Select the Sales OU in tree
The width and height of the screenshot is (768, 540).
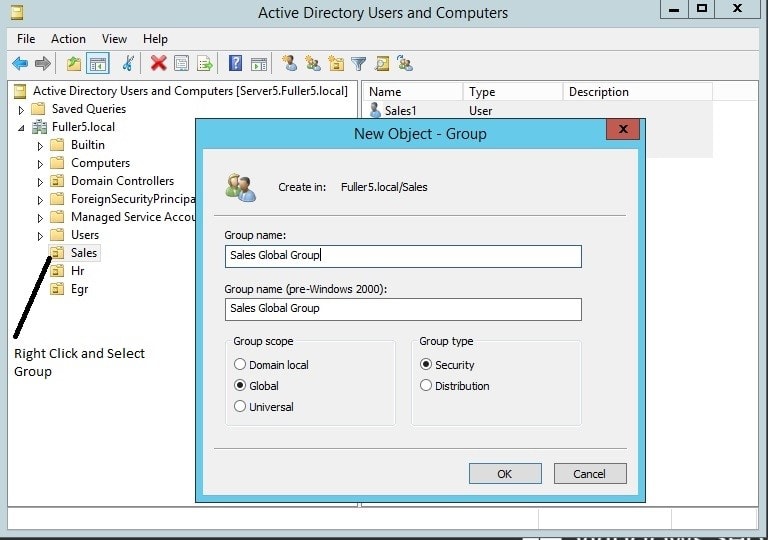coord(84,253)
